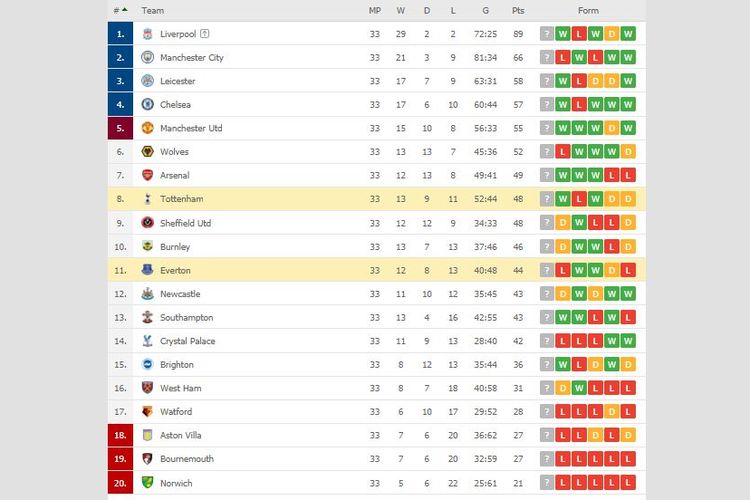This screenshot has height=500, width=750.
Task: Sort the table by MP column header
Action: tap(375, 10)
